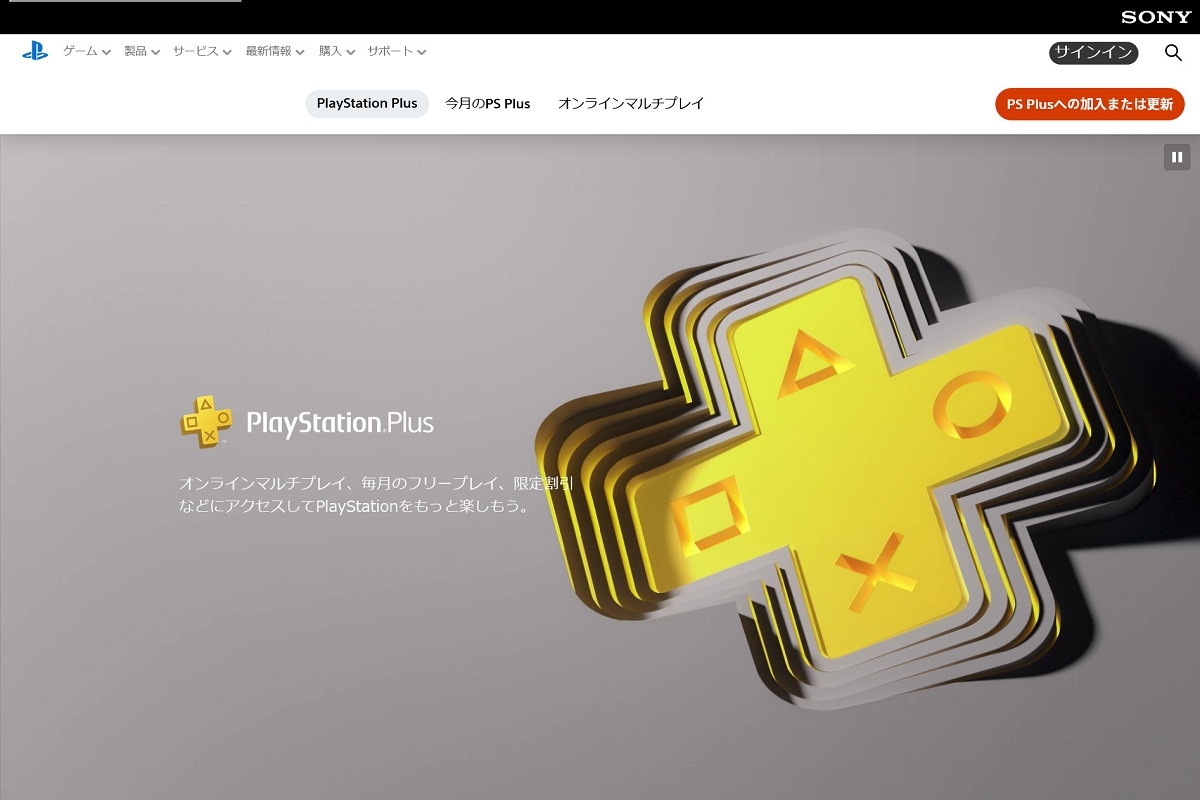
Task: Click the オンラインマルチプレイ、毎月のフリープレイ description text
Action: pos(376,494)
